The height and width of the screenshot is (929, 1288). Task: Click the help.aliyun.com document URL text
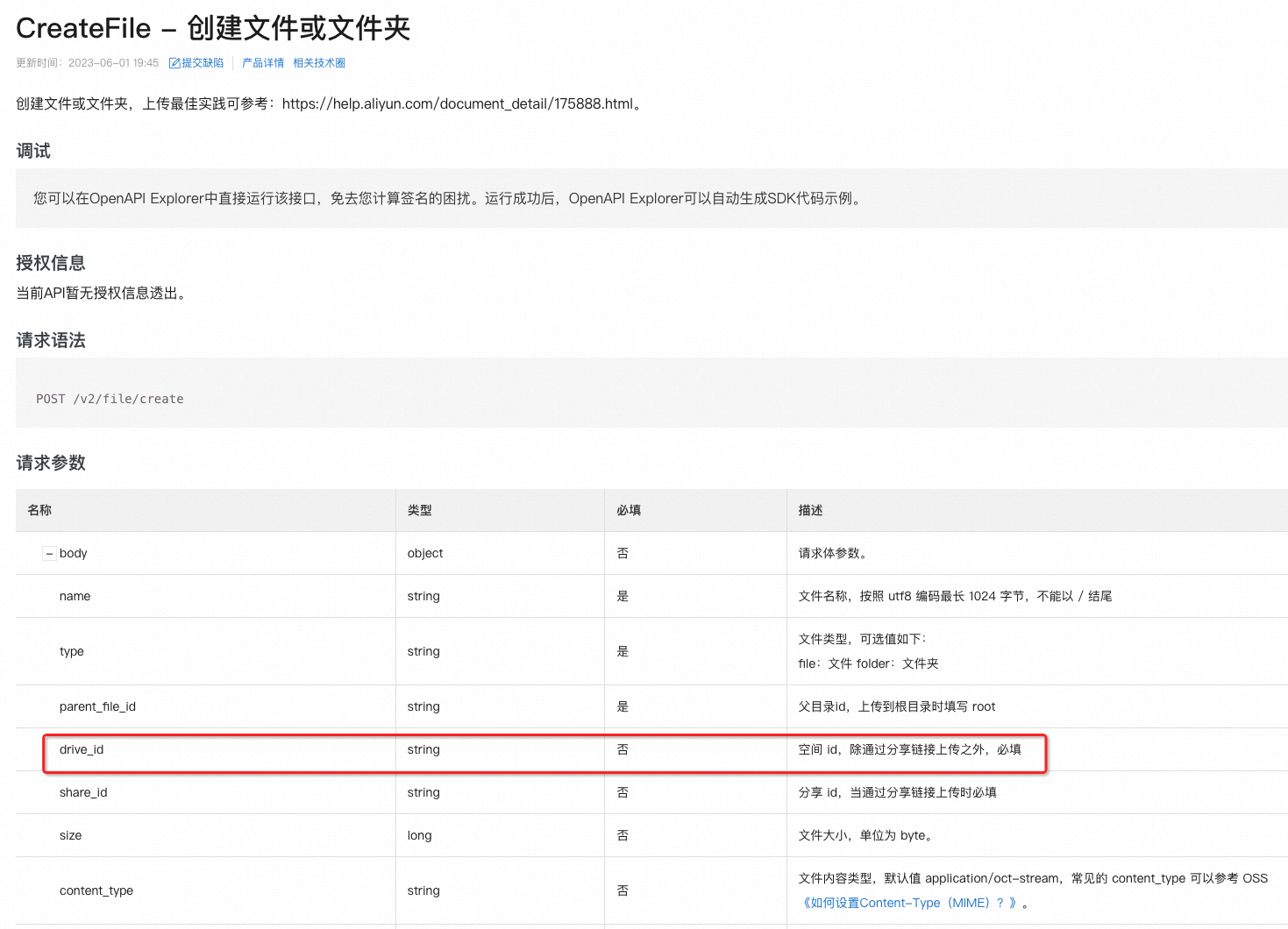458,103
